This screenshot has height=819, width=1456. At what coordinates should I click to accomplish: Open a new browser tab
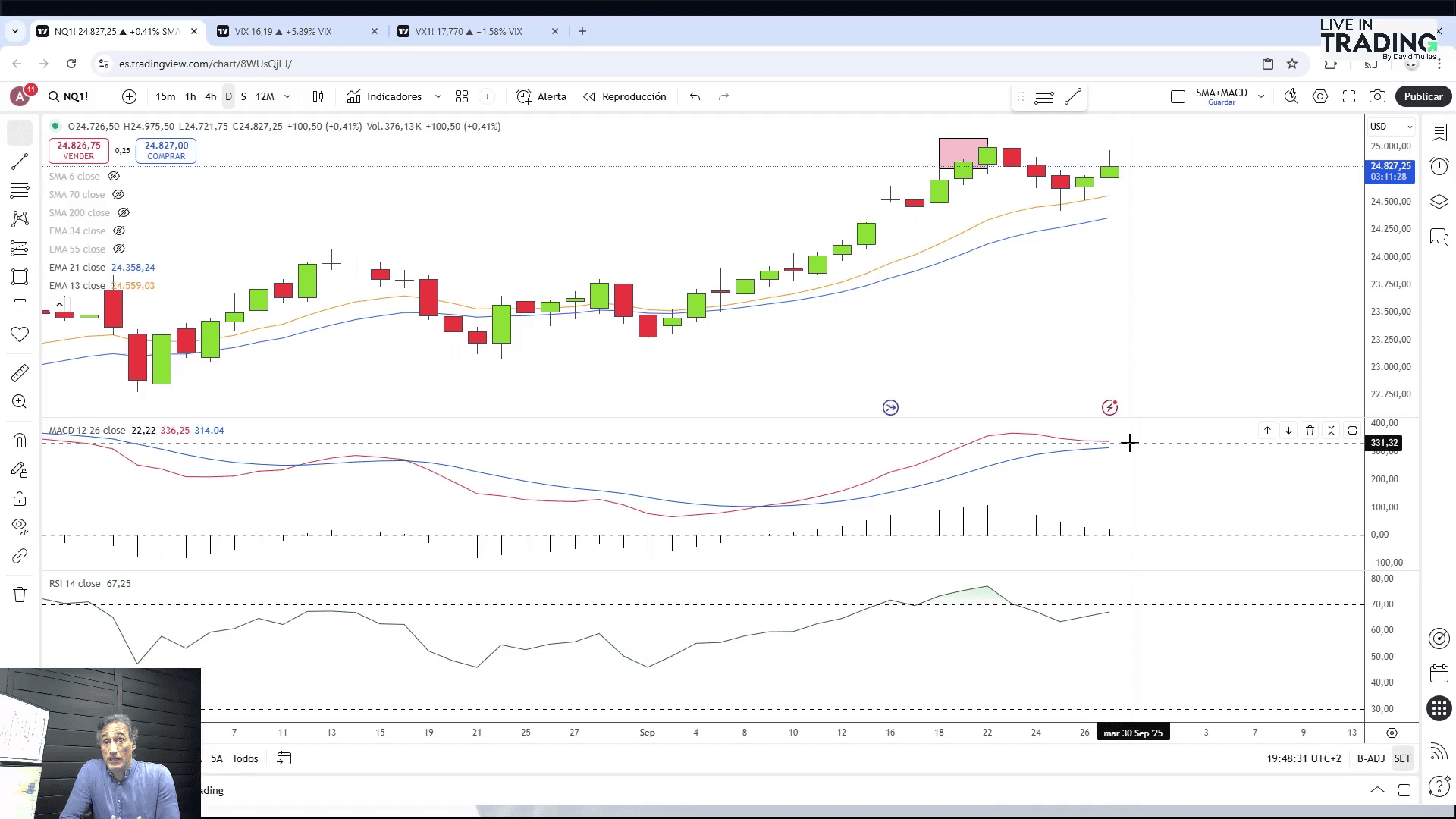click(582, 31)
